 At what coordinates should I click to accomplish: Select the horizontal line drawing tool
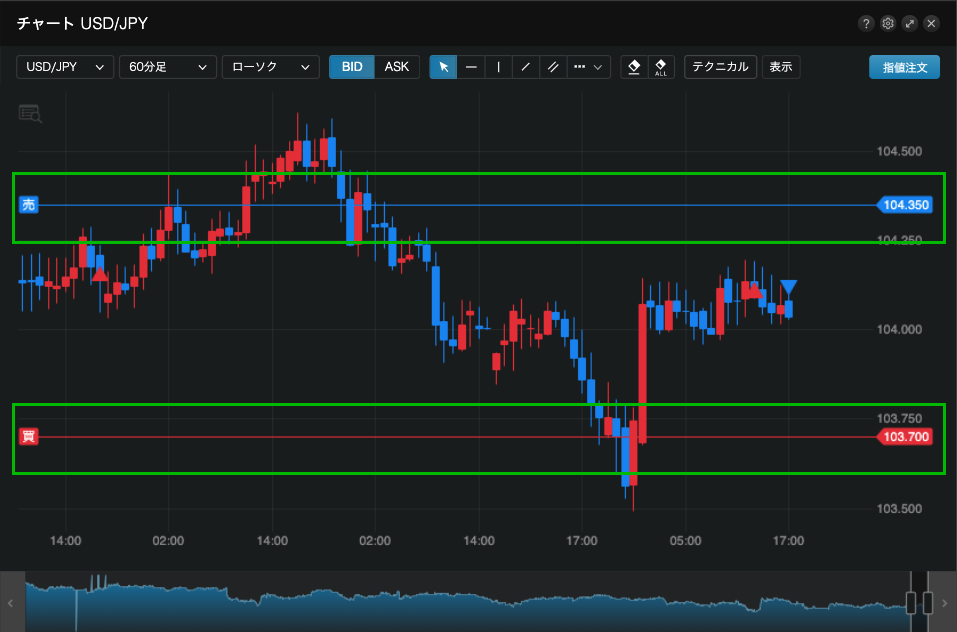click(471, 67)
